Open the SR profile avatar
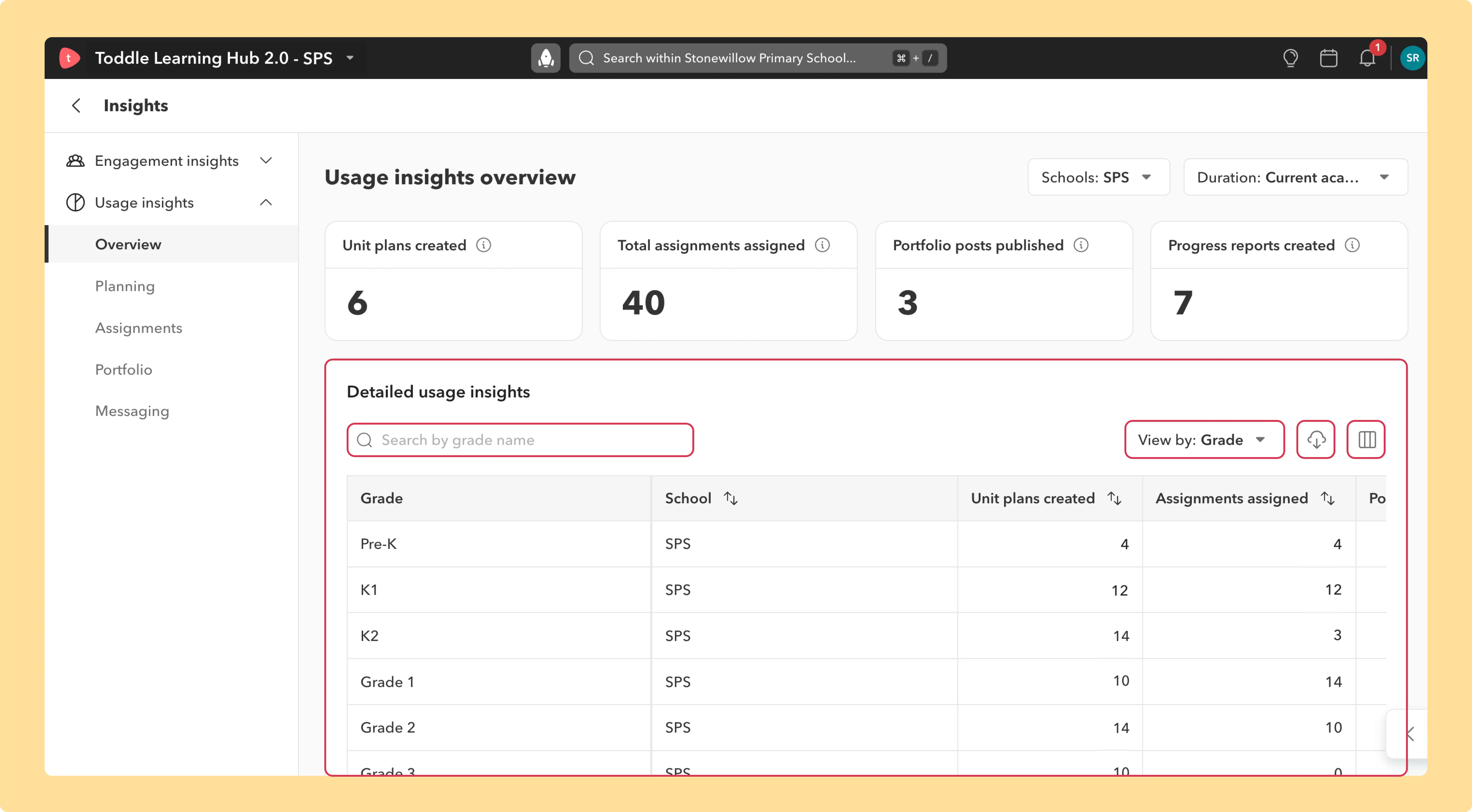 [x=1413, y=58]
